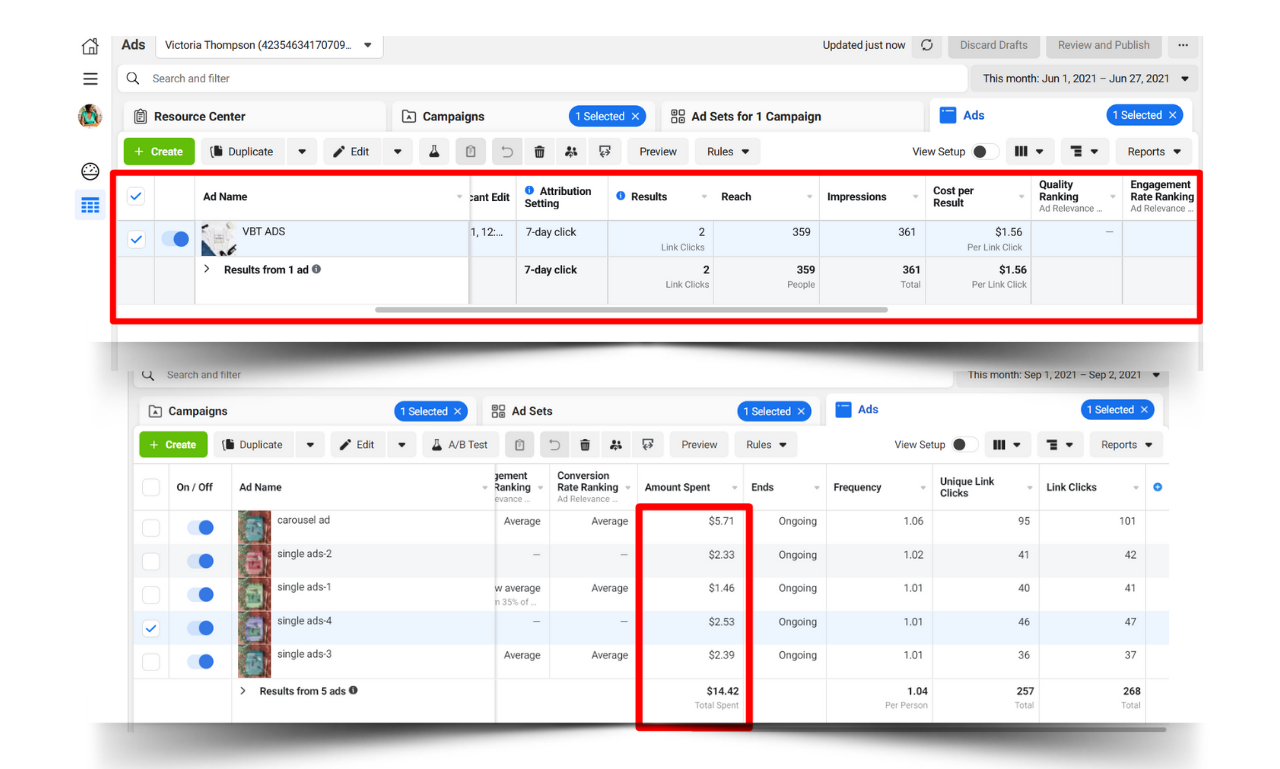Click the Discard Drafts button
This screenshot has height=769, width=1280.
(993, 45)
